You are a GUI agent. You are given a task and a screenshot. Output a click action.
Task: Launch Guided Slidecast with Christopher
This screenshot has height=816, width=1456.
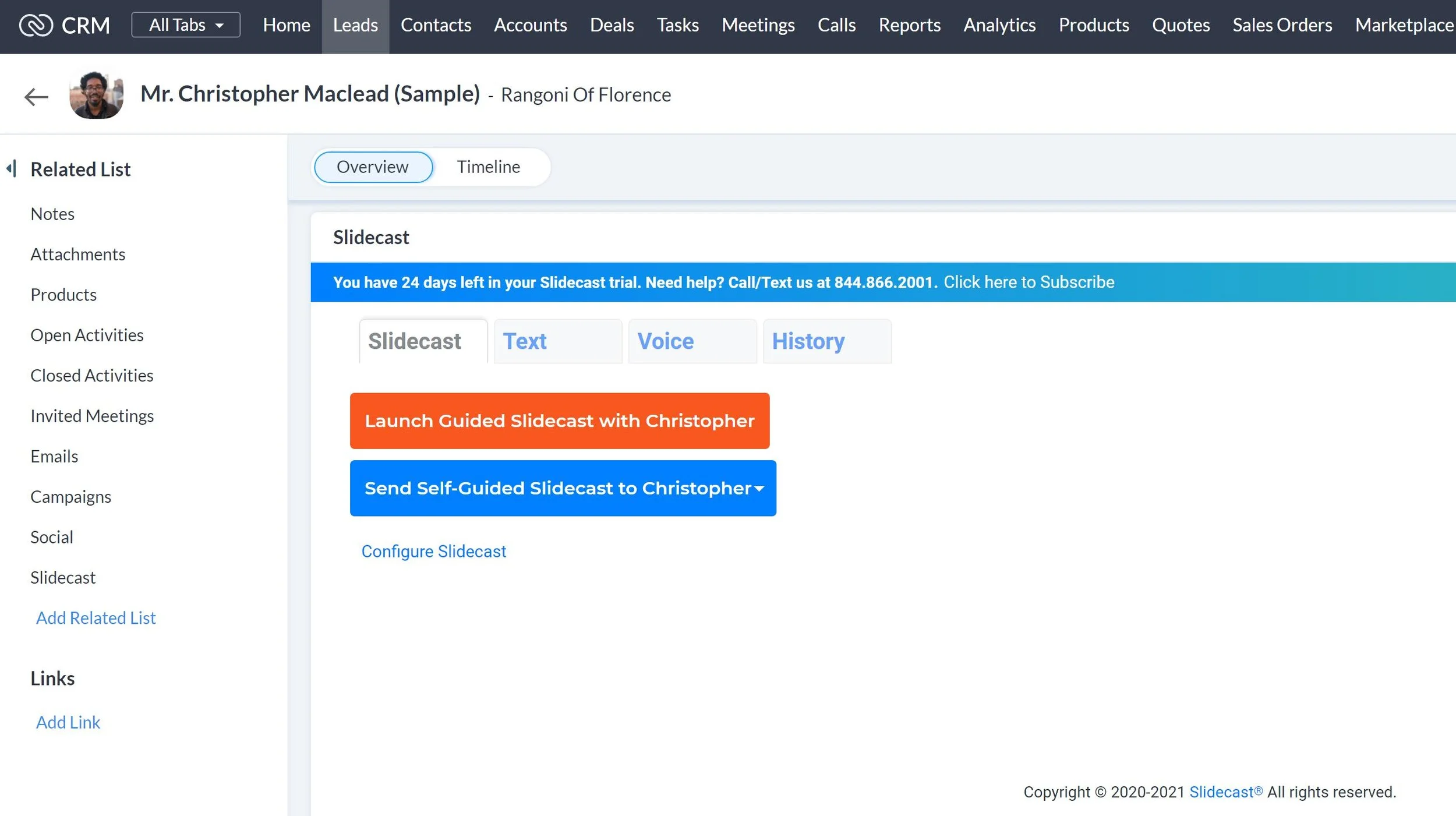tap(560, 421)
